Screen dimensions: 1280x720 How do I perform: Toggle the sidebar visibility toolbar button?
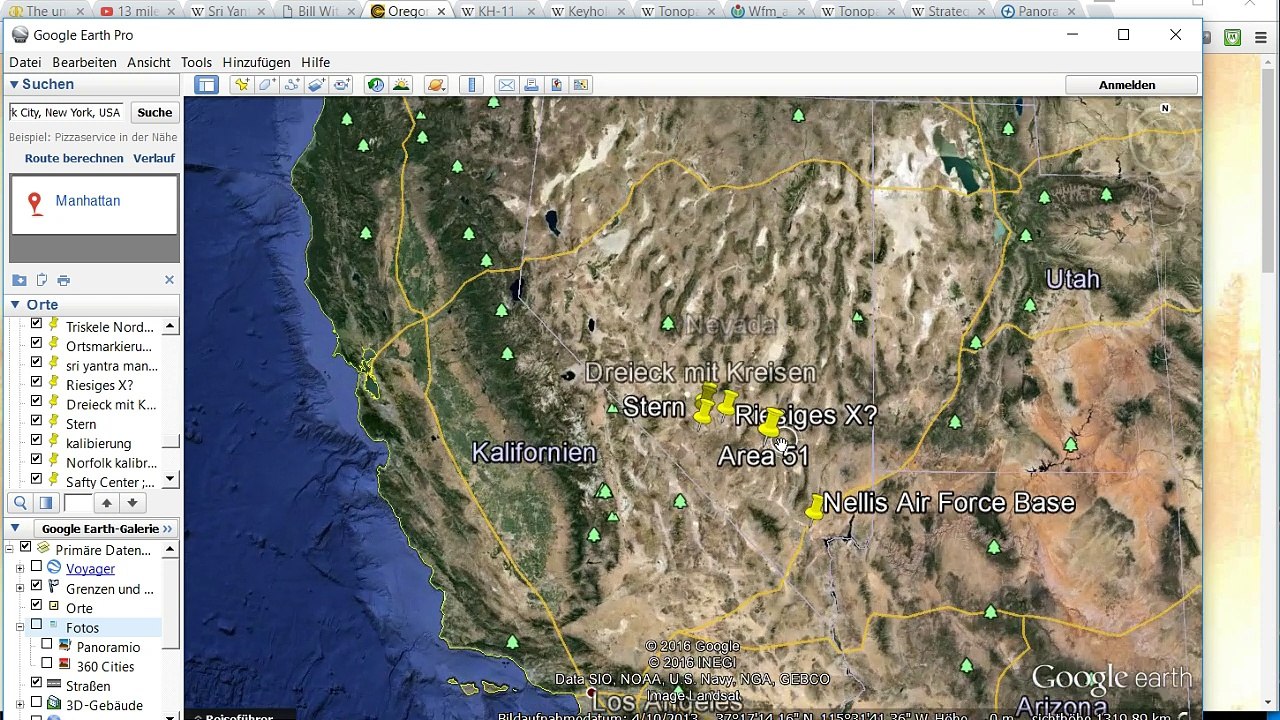click(x=207, y=85)
